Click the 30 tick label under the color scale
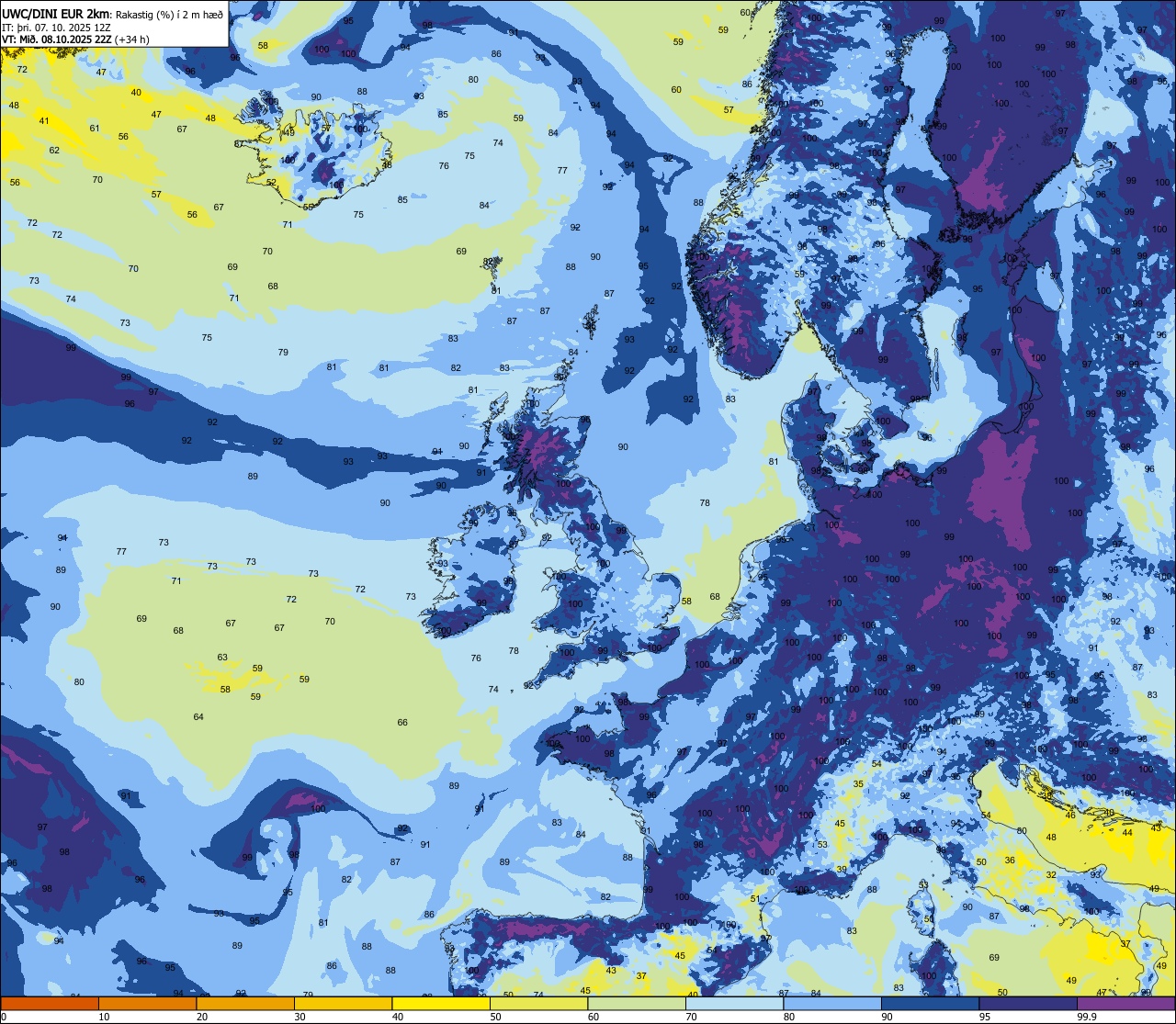This screenshot has width=1176, height=1024. coord(300,1017)
